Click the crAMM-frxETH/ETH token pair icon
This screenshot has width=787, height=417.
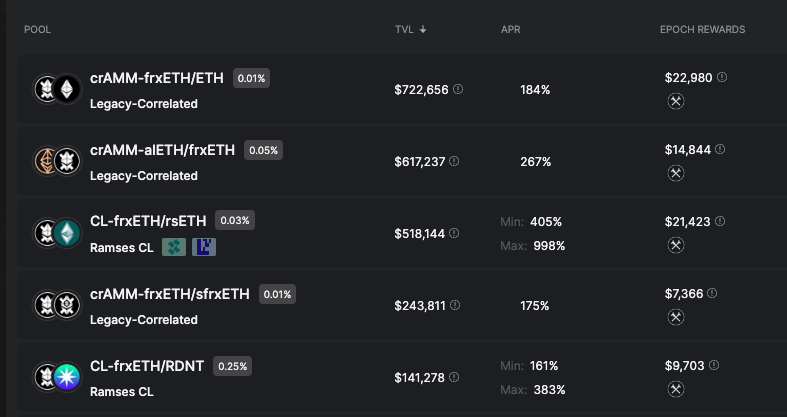pos(56,89)
